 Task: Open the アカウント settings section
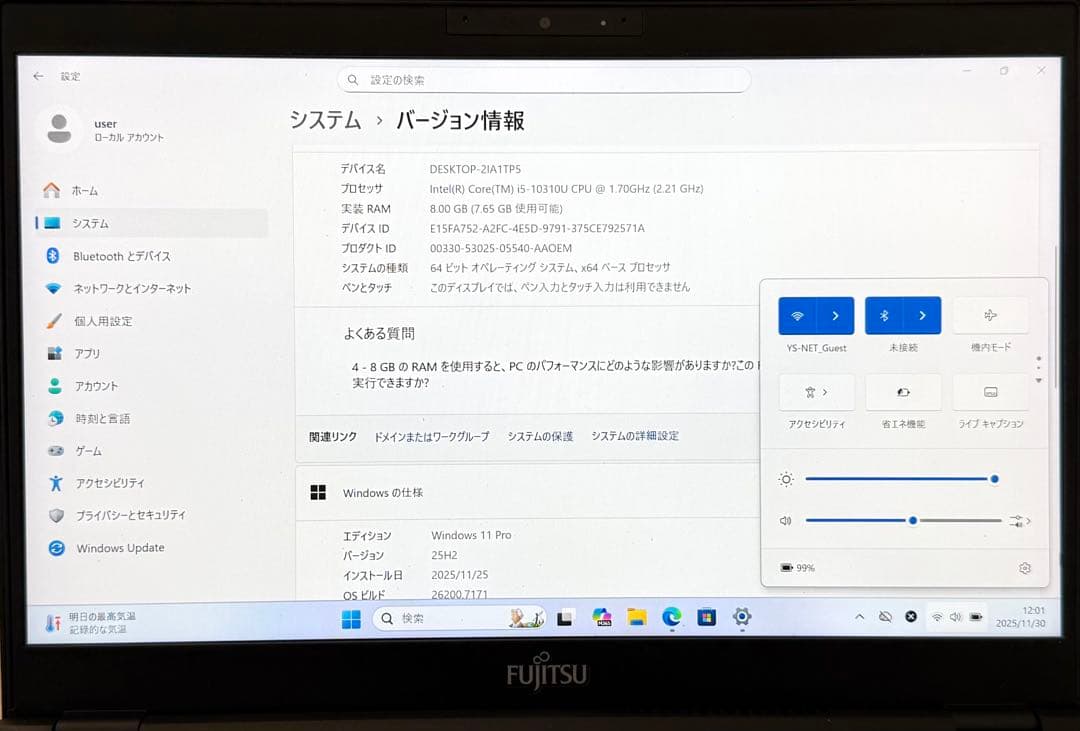96,385
